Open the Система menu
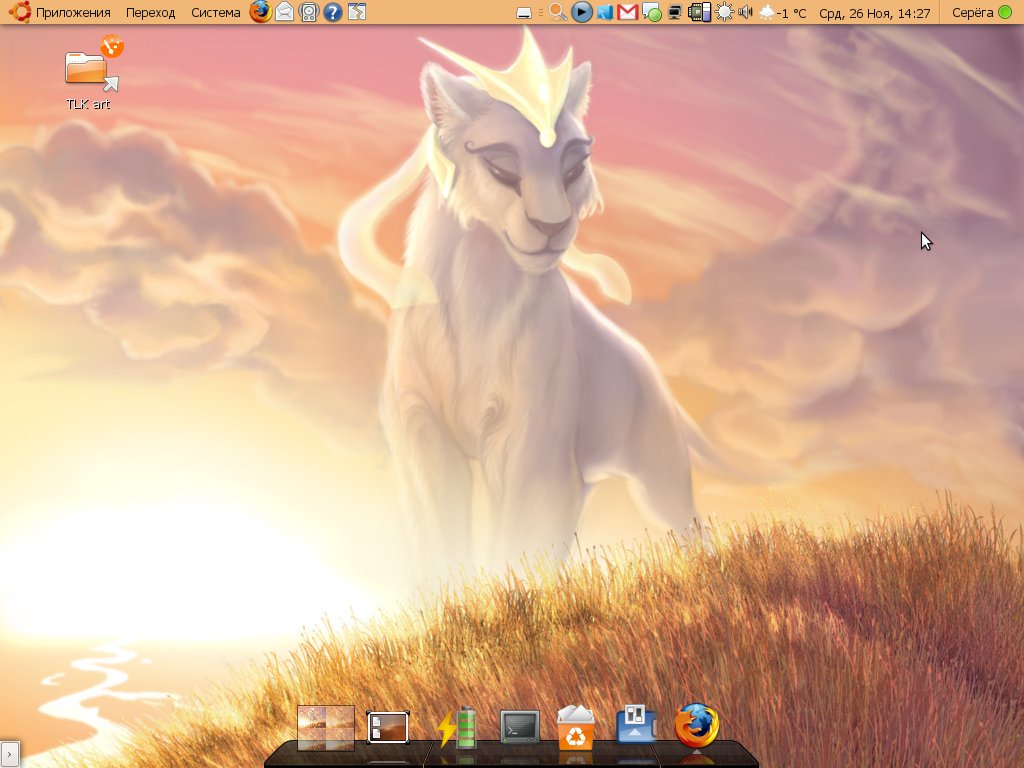This screenshot has height=768, width=1024. [x=215, y=12]
